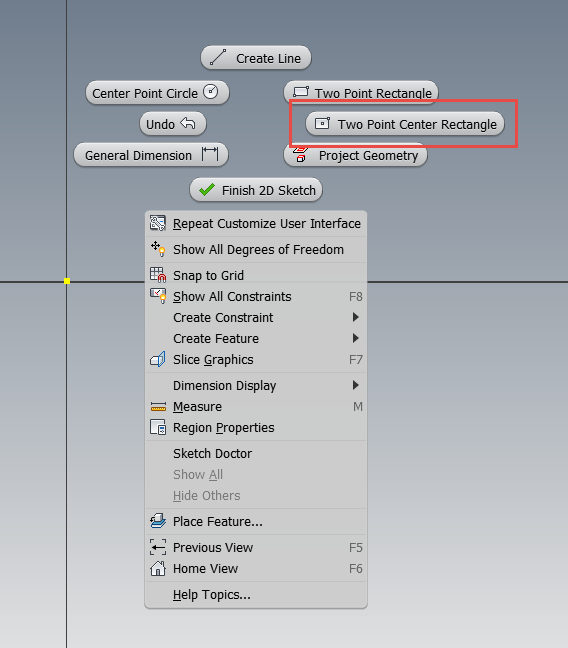Click the Two Point Center Rectangle icon
This screenshot has width=568, height=648.
(x=322, y=123)
